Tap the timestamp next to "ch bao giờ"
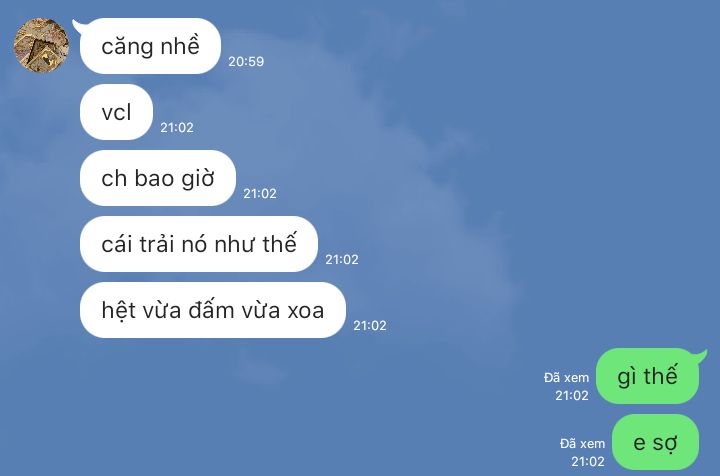Screen dimensions: 720x476 (x=260, y=194)
